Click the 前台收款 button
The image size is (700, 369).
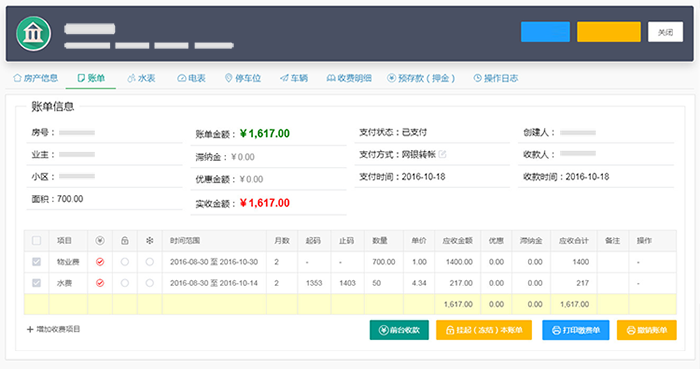[x=399, y=330]
